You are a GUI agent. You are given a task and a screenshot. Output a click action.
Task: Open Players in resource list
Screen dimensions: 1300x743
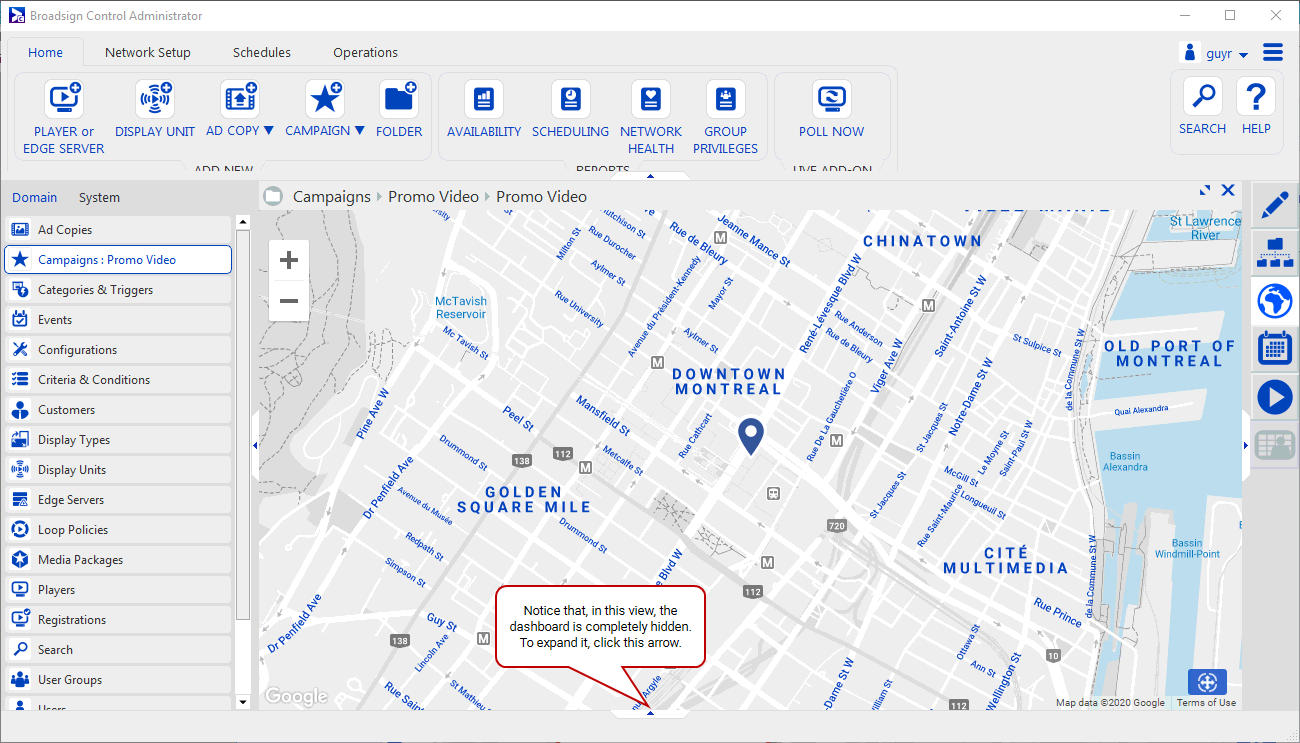coord(118,590)
